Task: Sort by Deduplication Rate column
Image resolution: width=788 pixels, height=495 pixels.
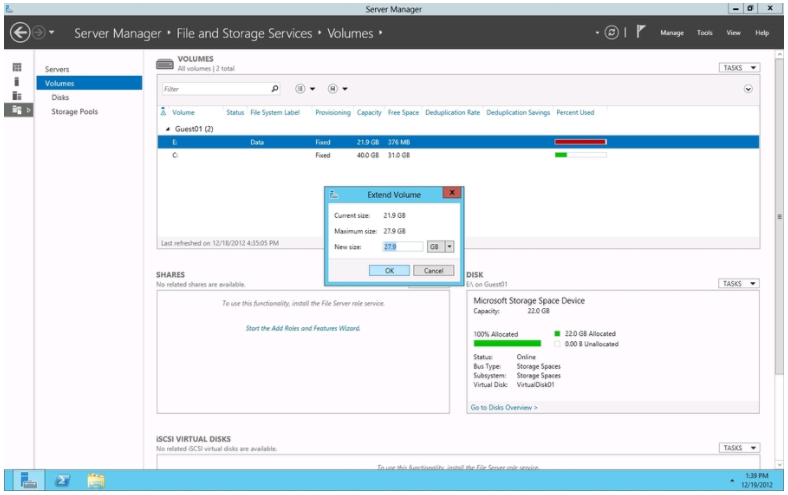Action: [x=452, y=113]
